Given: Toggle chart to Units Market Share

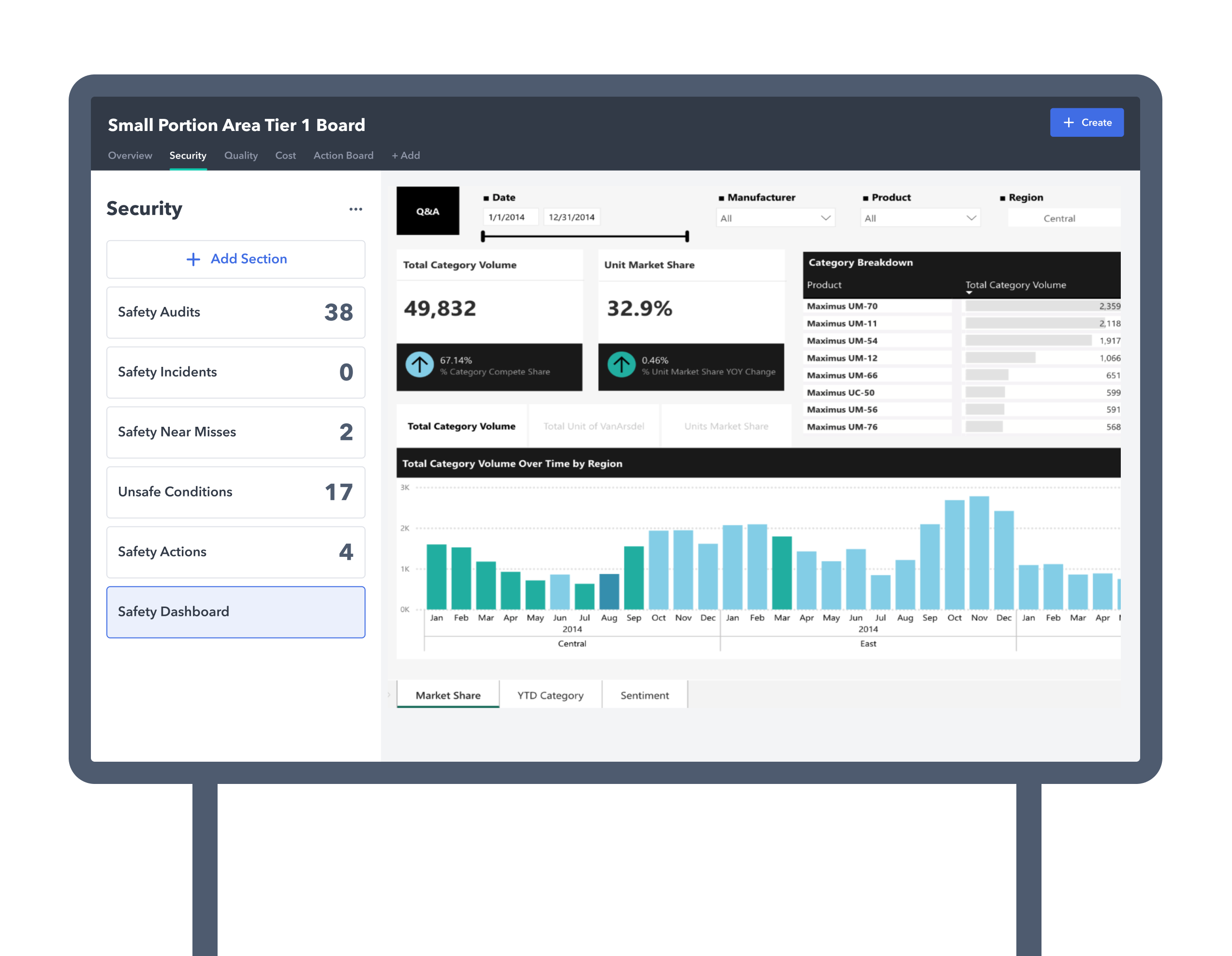Looking at the screenshot, I should pyautogui.click(x=726, y=426).
